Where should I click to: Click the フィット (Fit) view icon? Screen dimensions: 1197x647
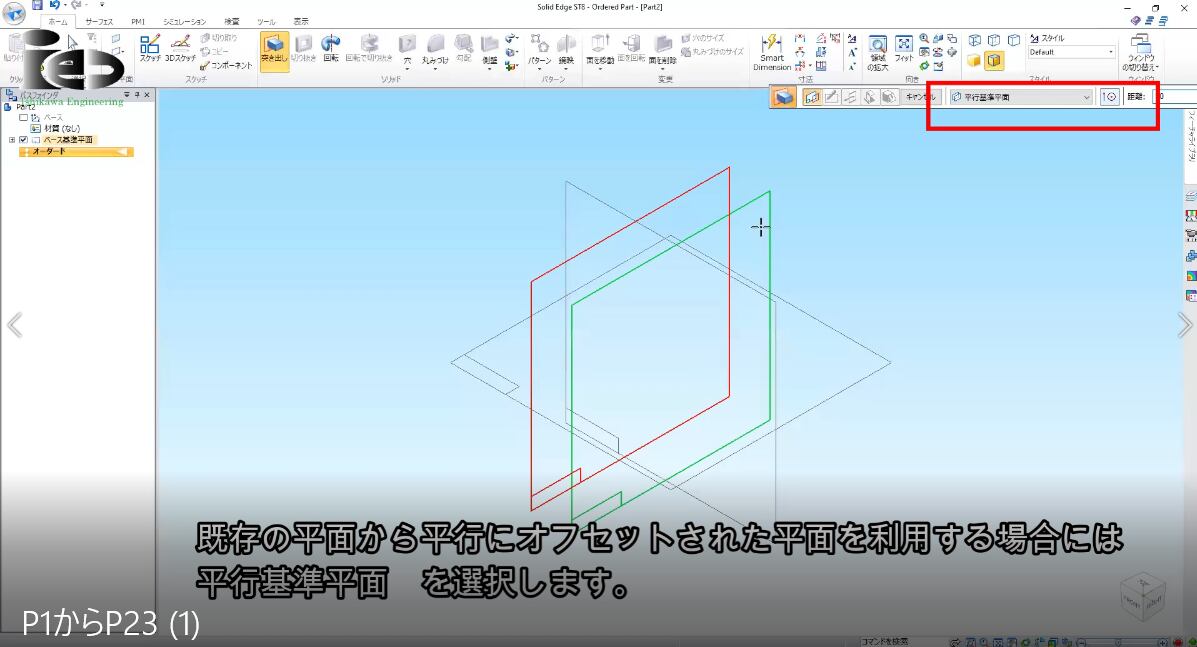[x=903, y=50]
